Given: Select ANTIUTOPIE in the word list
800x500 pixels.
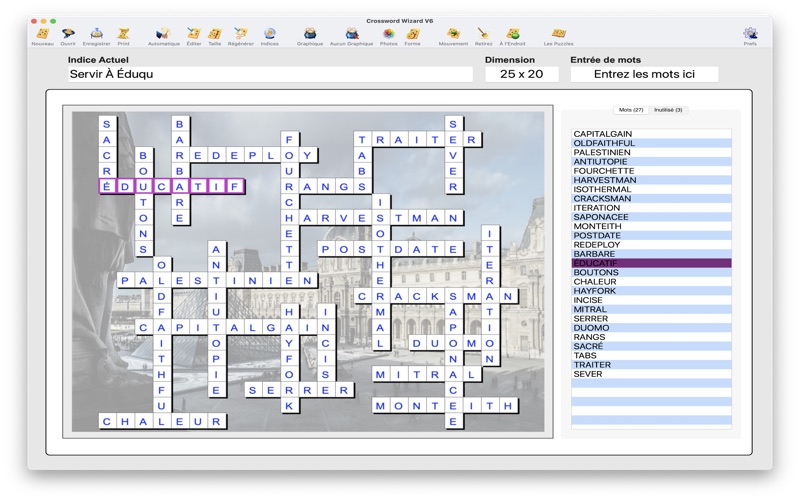Looking at the screenshot, I should pyautogui.click(x=652, y=161).
